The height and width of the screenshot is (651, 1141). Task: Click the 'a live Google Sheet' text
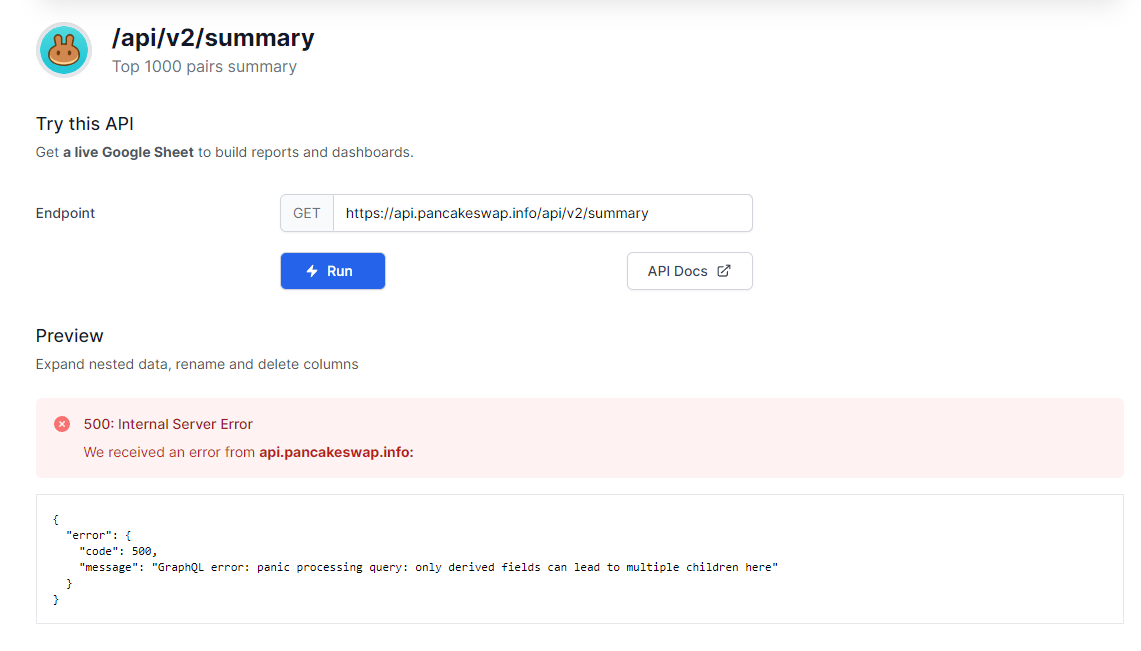(128, 152)
